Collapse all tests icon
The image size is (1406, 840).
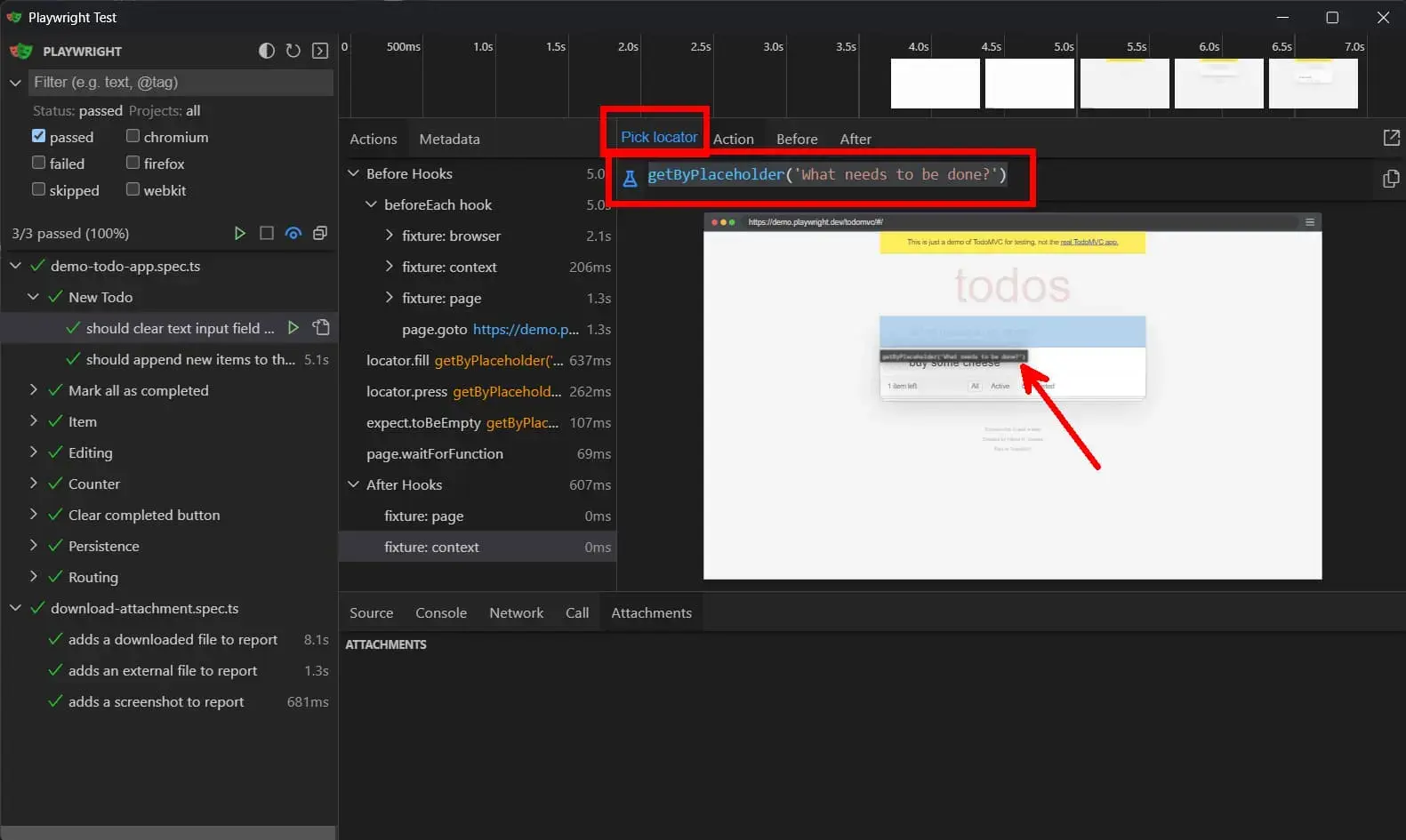(320, 233)
